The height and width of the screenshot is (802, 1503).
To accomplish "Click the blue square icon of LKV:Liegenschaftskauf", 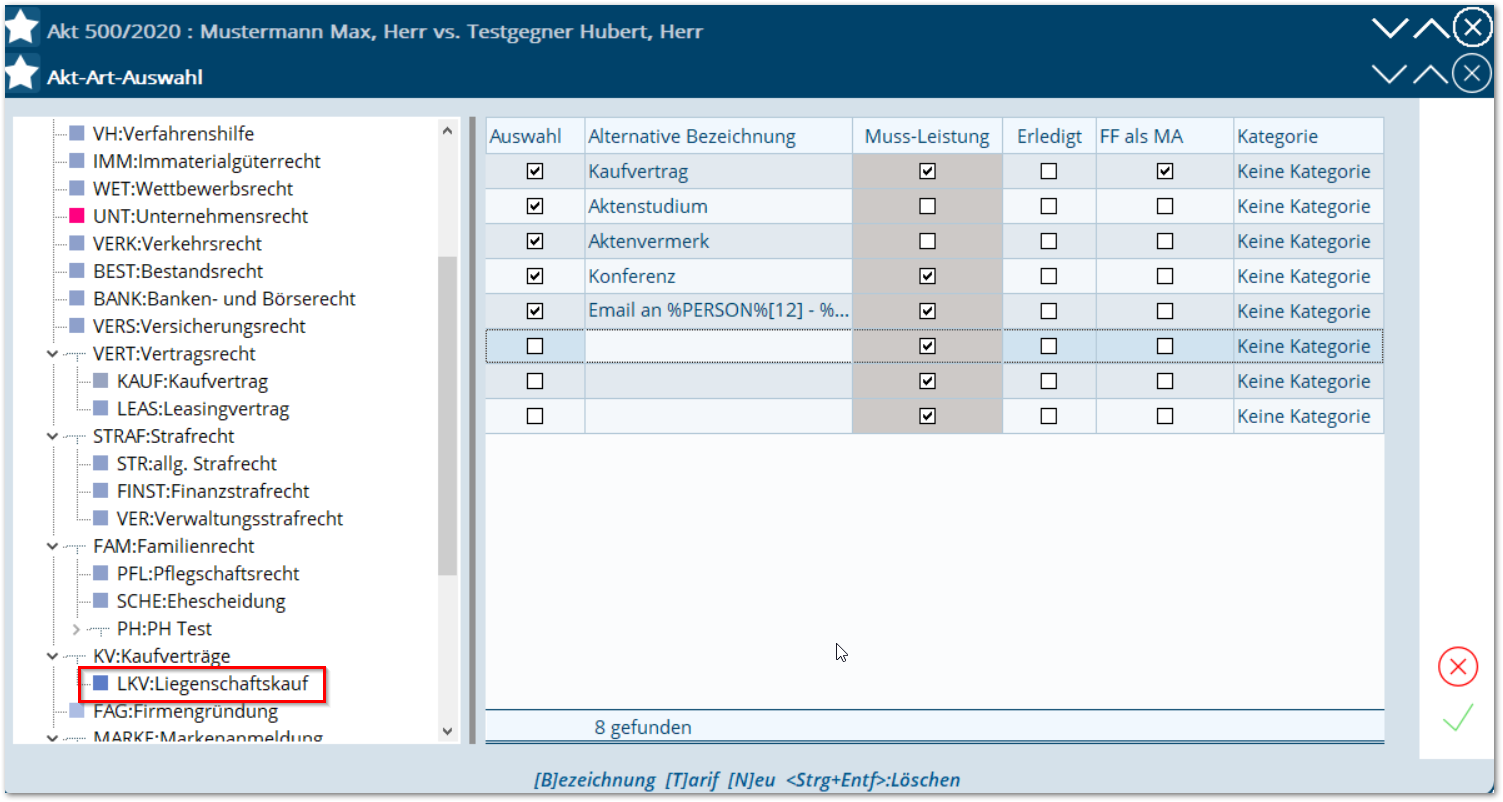I will tap(100, 684).
